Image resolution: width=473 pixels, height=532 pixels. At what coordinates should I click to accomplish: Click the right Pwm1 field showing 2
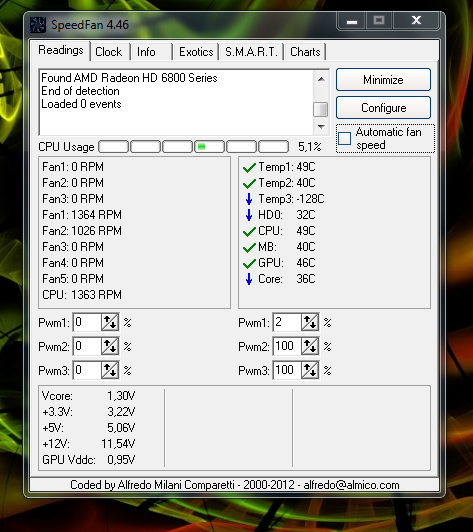(x=287, y=322)
